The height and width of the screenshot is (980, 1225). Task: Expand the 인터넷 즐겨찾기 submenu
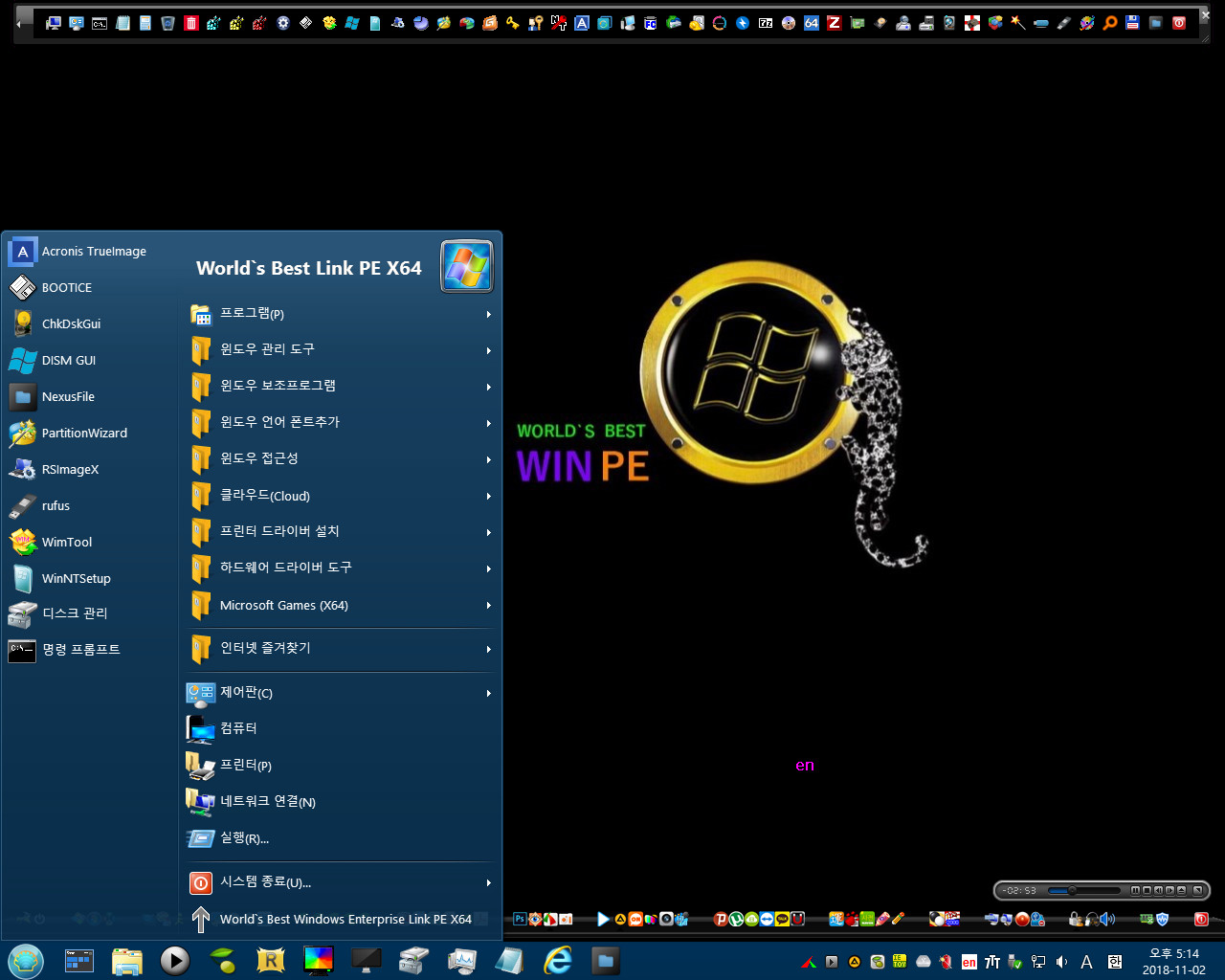click(342, 649)
